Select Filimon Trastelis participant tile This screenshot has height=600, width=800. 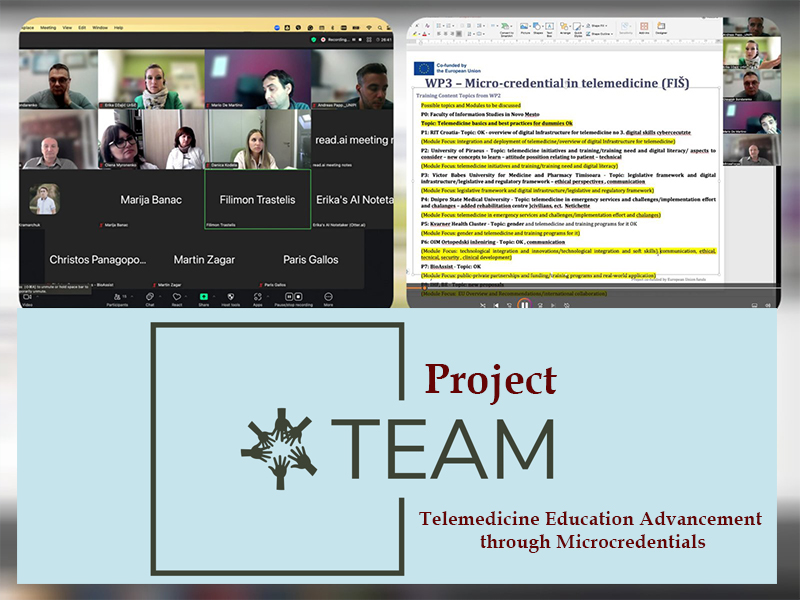[x=258, y=199]
